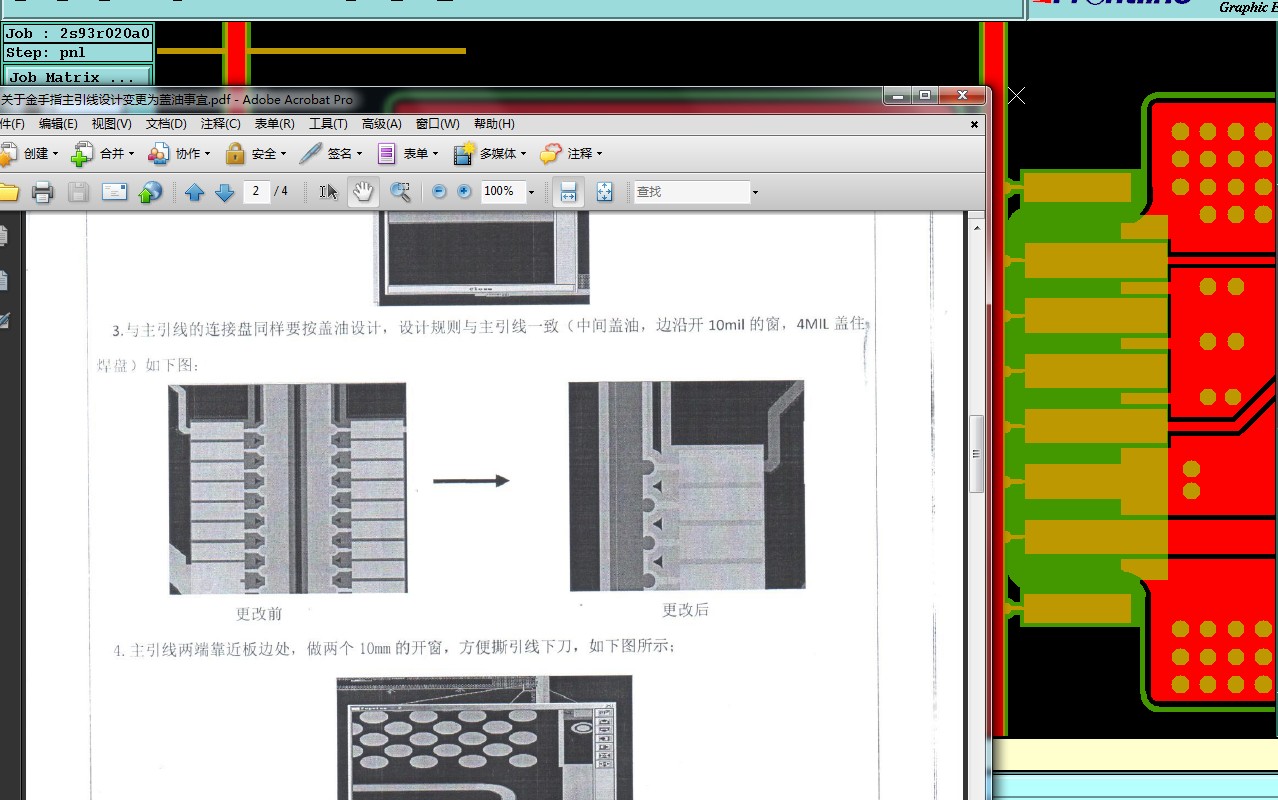Screen dimensions: 1278x800
Task: Open the 编辑(E) menu
Action: tap(58, 124)
